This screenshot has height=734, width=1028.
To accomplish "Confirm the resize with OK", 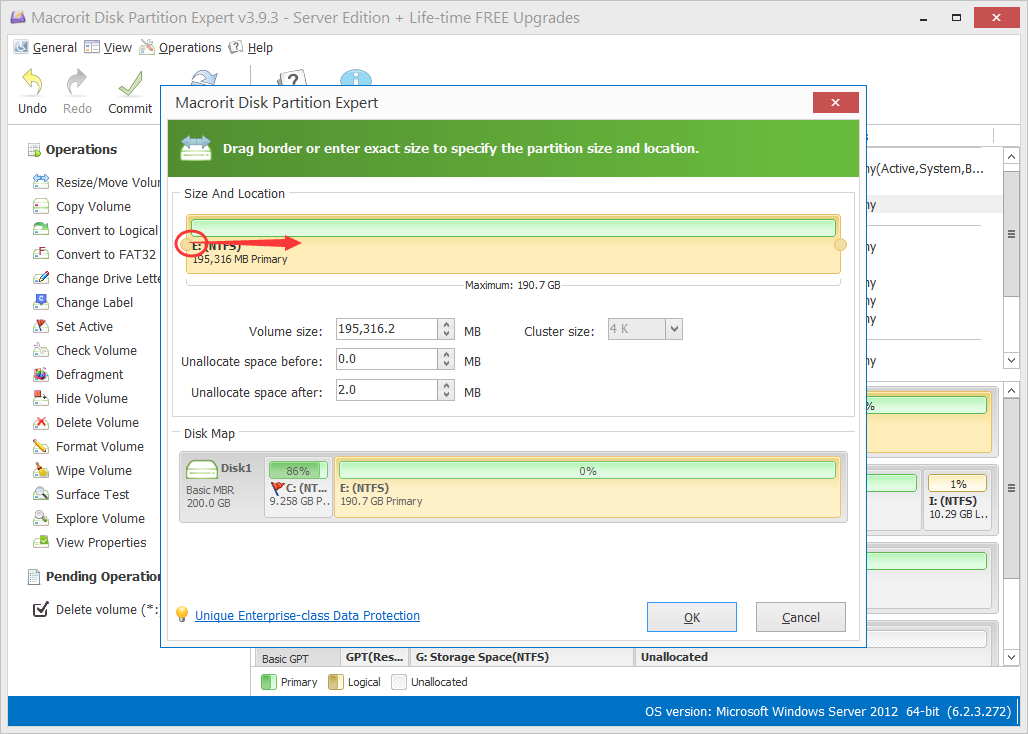I will 692,617.
